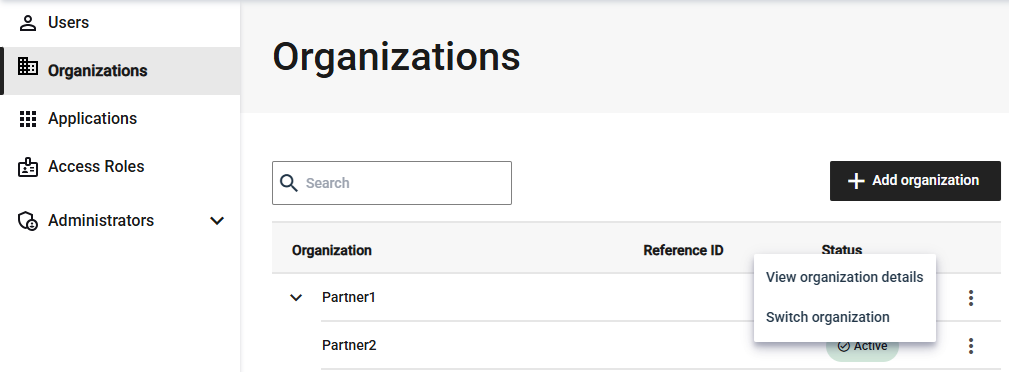Open Administrators sidebar section
The height and width of the screenshot is (372, 1009).
coord(120,221)
